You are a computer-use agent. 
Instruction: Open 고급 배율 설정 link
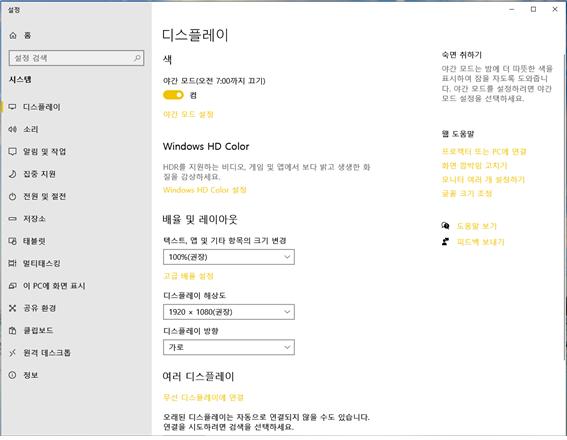click(x=188, y=276)
